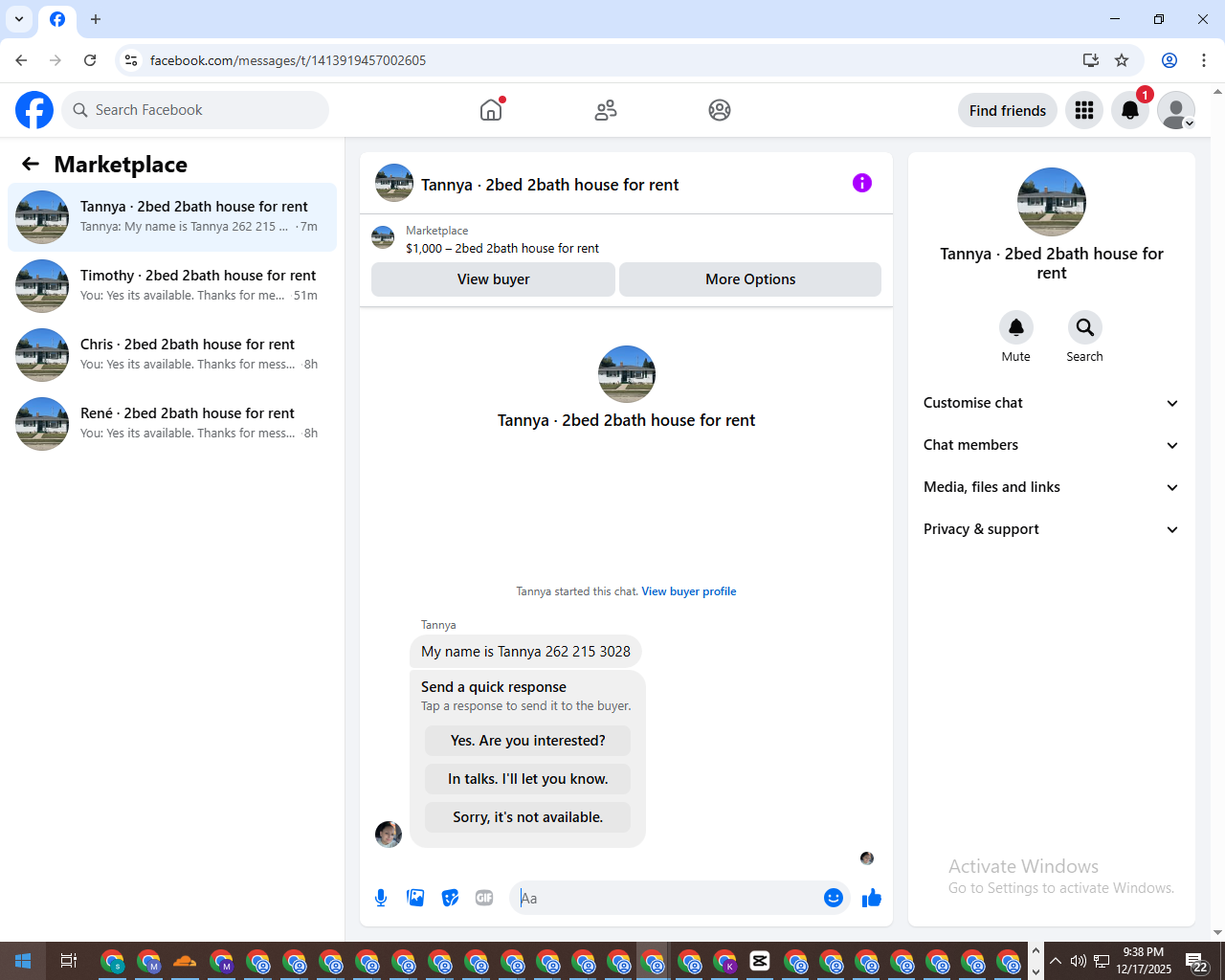Screen dimensions: 1225x980
Task: Click the house photo in right details panel
Action: [1052, 202]
